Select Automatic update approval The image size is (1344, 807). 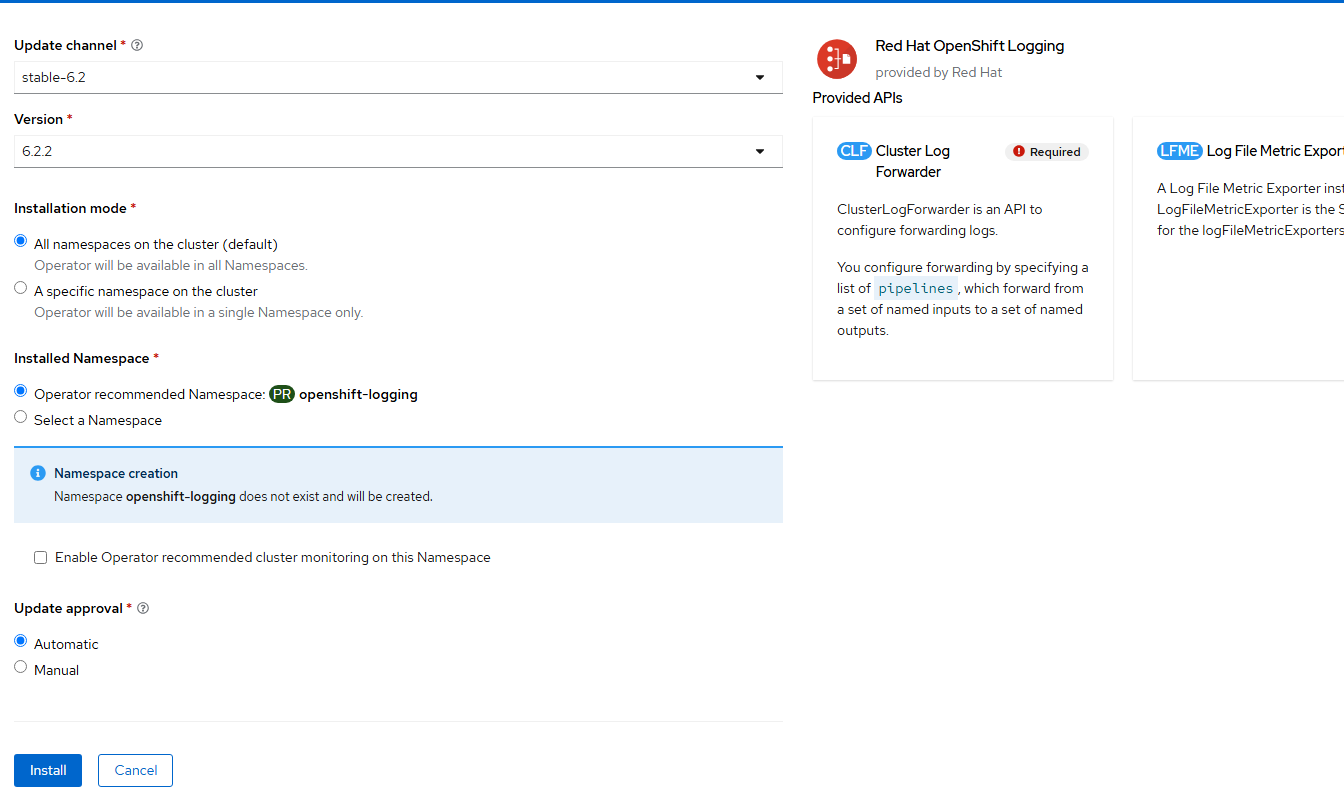[x=21, y=641]
